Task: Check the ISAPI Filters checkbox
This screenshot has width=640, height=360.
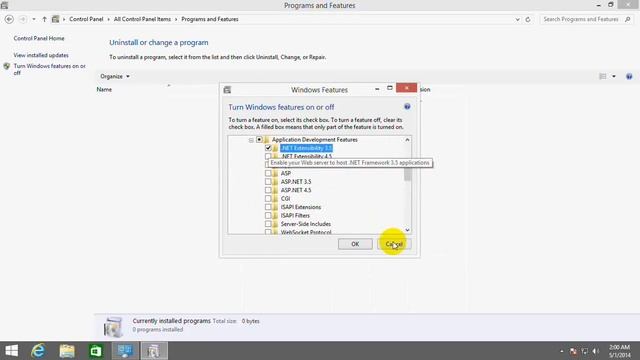Action: pos(268,216)
